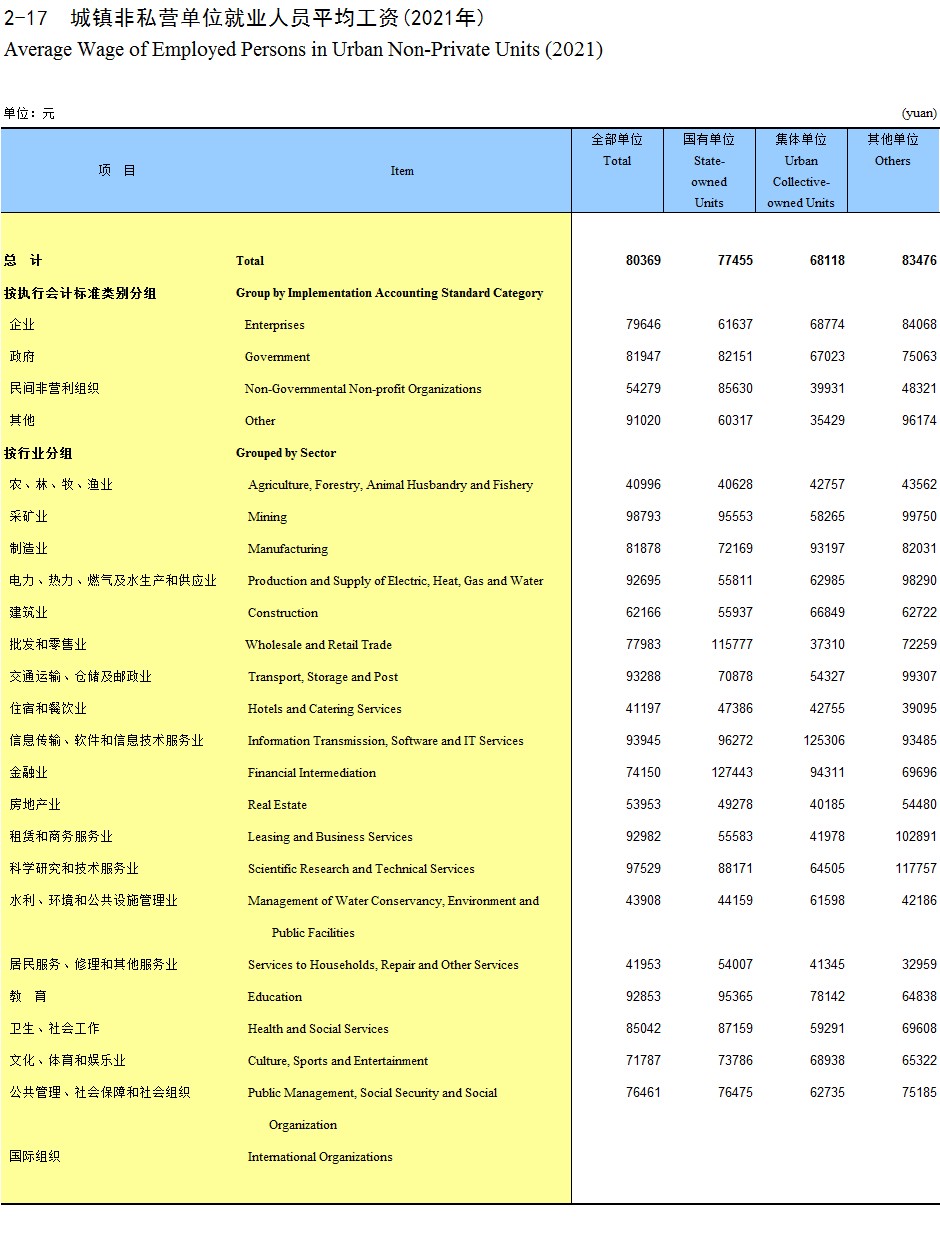Select the 'Urban Collective-owned Units' column header
This screenshot has height=1237, width=940.
click(x=801, y=171)
